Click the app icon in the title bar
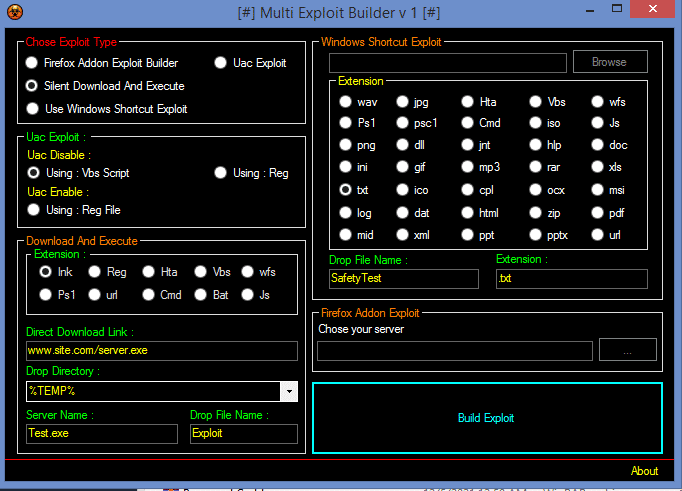The width and height of the screenshot is (682, 491). 14,11
